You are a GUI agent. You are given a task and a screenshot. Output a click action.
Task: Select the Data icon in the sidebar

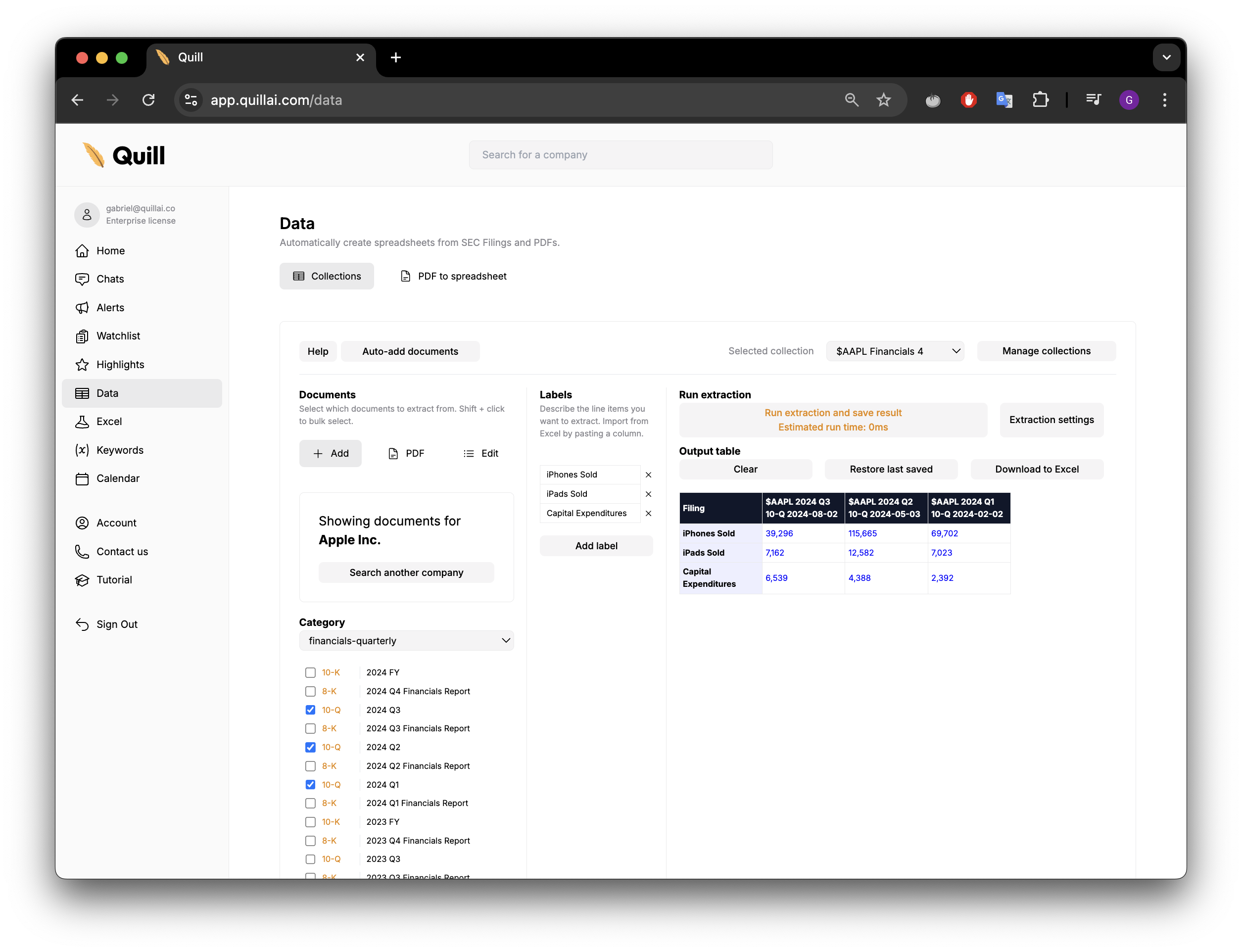click(x=83, y=393)
